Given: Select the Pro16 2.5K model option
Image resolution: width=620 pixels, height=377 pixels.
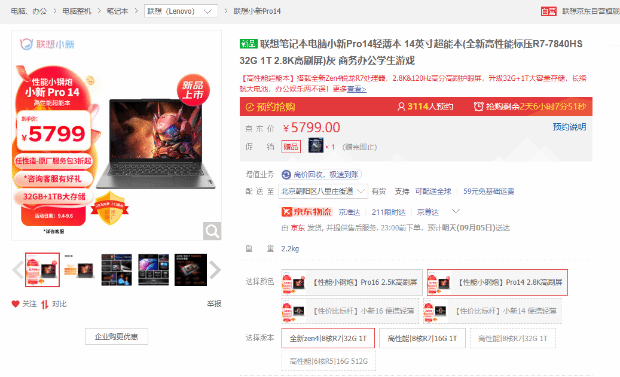Looking at the screenshot, I should tap(352, 282).
